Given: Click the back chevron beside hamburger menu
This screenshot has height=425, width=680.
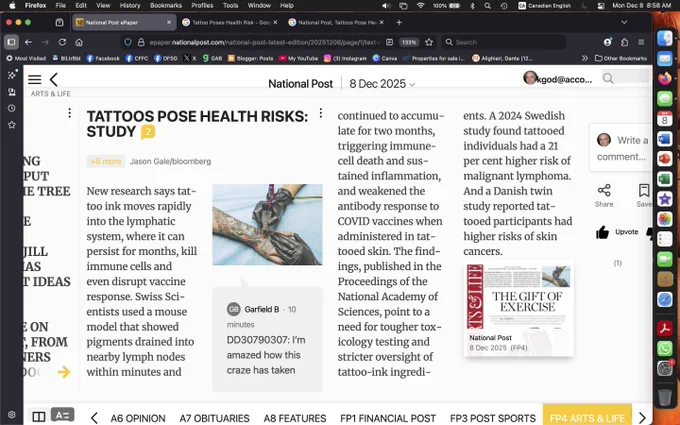Looking at the screenshot, I should [54, 79].
